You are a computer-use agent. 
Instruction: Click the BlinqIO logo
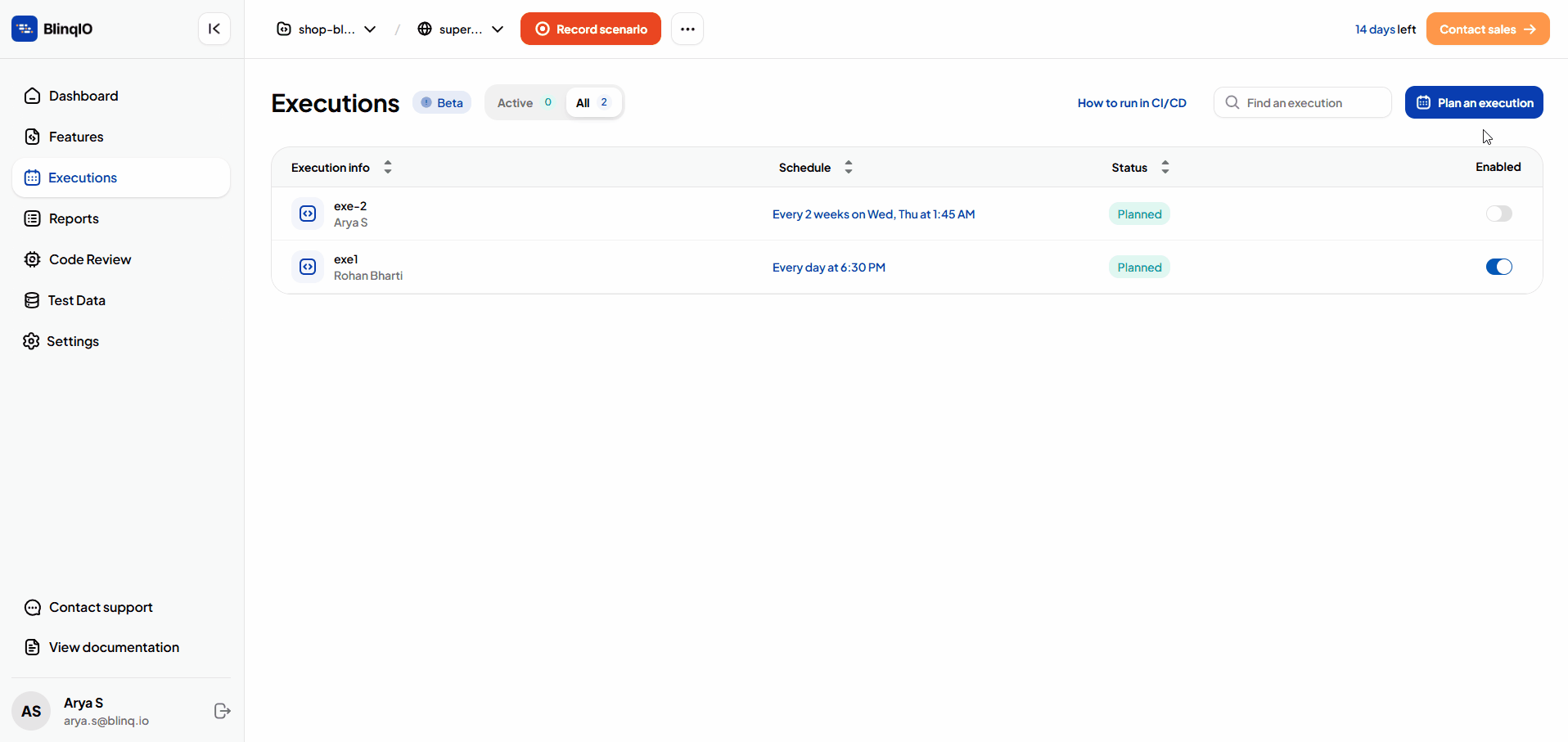pyautogui.click(x=52, y=29)
